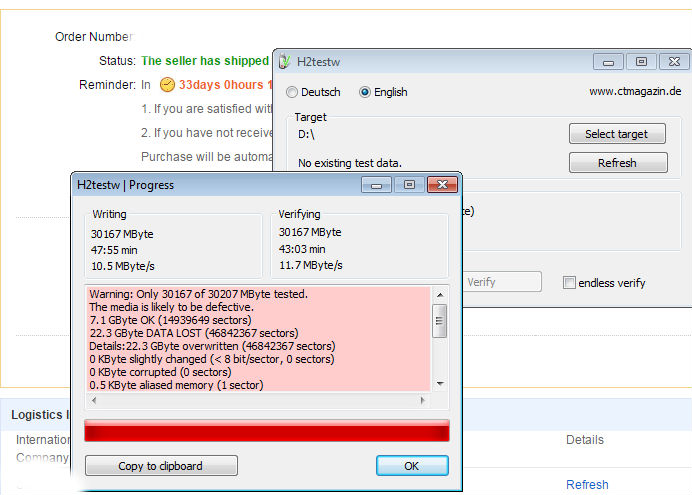Maximize the H2testw Progress dialog
Image resolution: width=692 pixels, height=495 pixels.
pos(409,184)
